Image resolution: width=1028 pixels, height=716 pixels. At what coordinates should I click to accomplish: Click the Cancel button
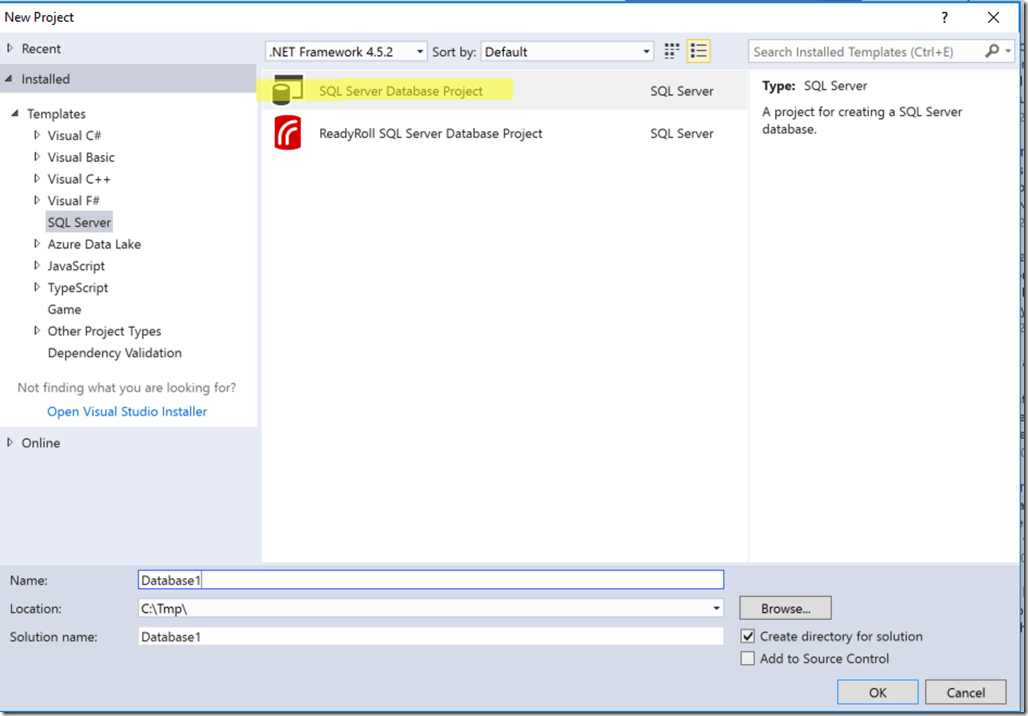point(965,692)
